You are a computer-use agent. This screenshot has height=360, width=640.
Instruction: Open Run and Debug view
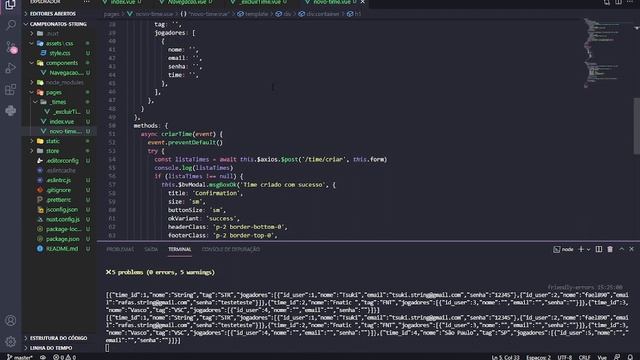pos(11,68)
